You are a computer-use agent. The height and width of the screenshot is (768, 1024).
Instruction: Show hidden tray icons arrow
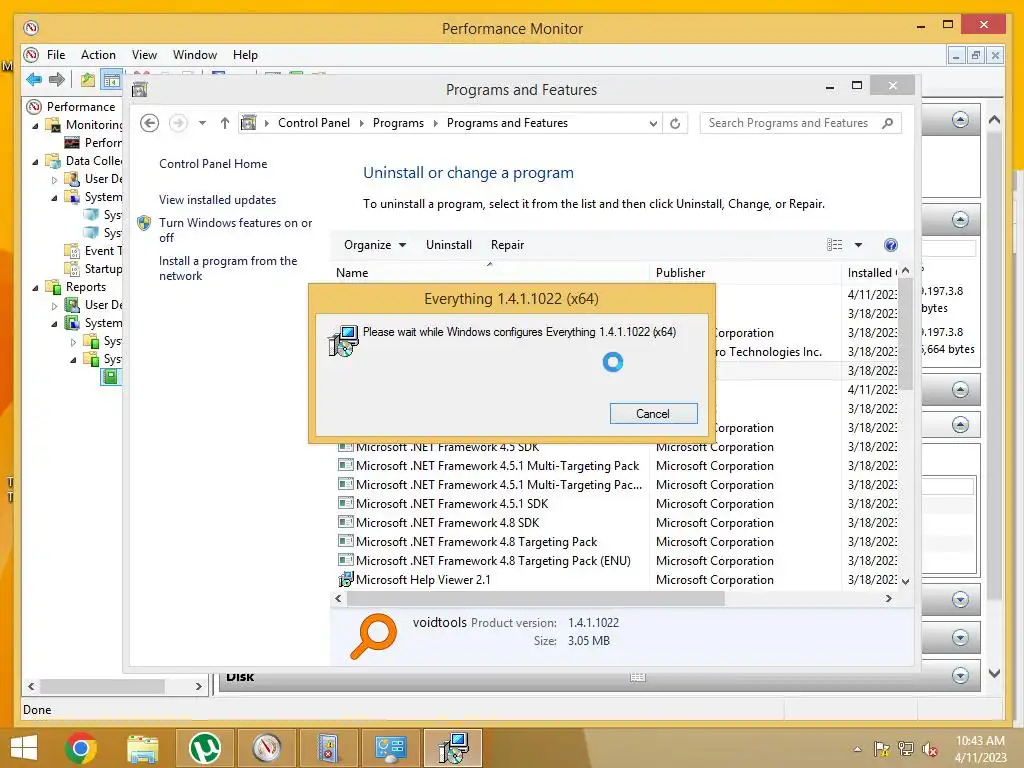(x=857, y=749)
